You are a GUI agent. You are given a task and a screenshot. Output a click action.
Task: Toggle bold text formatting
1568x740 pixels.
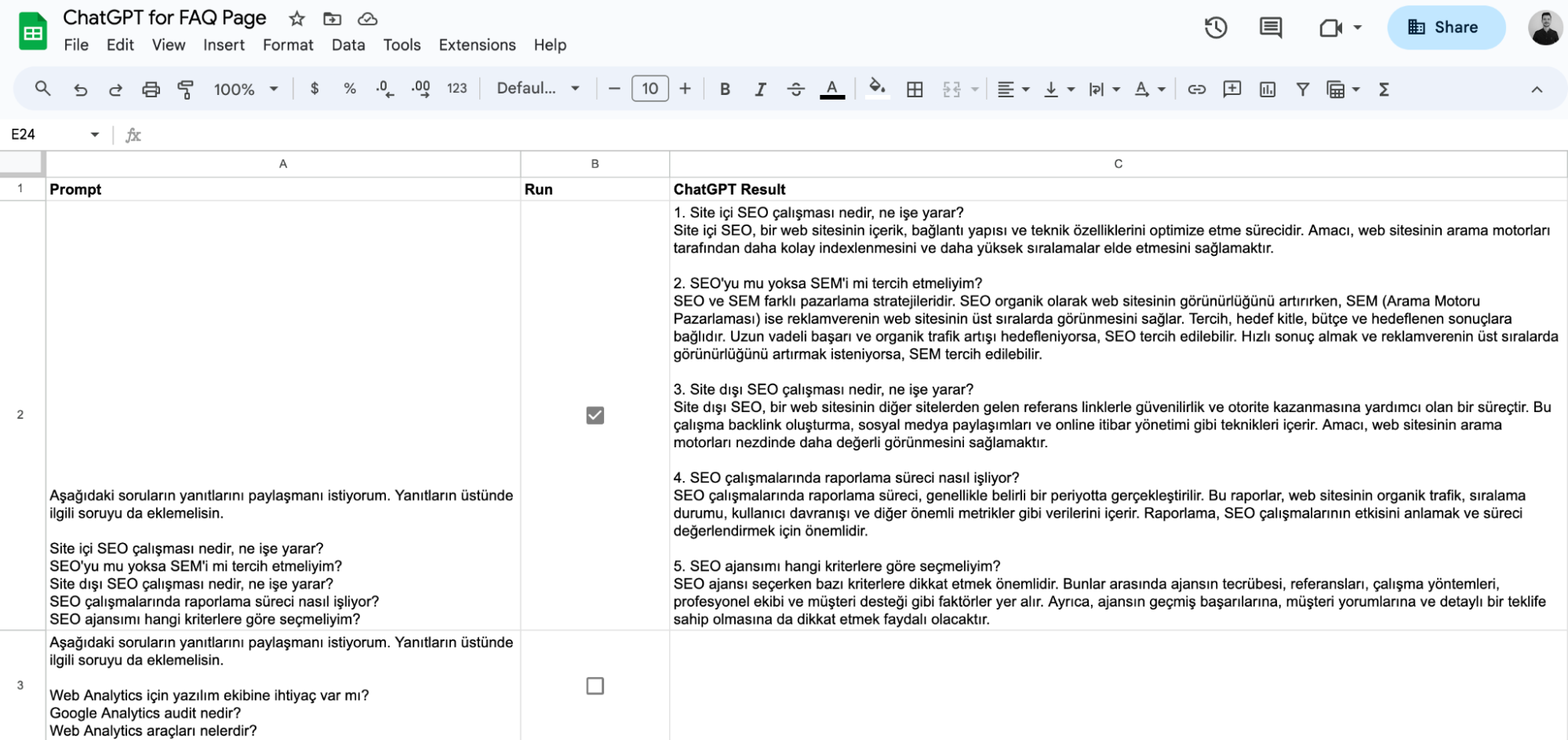coord(725,89)
